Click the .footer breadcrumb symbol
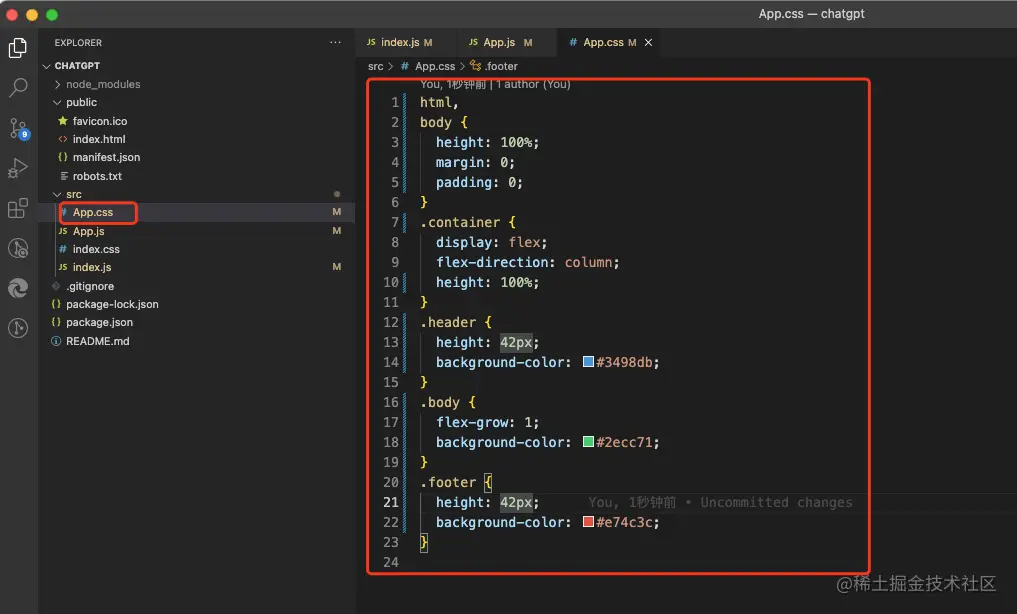Viewport: 1017px width, 614px height. click(x=501, y=66)
